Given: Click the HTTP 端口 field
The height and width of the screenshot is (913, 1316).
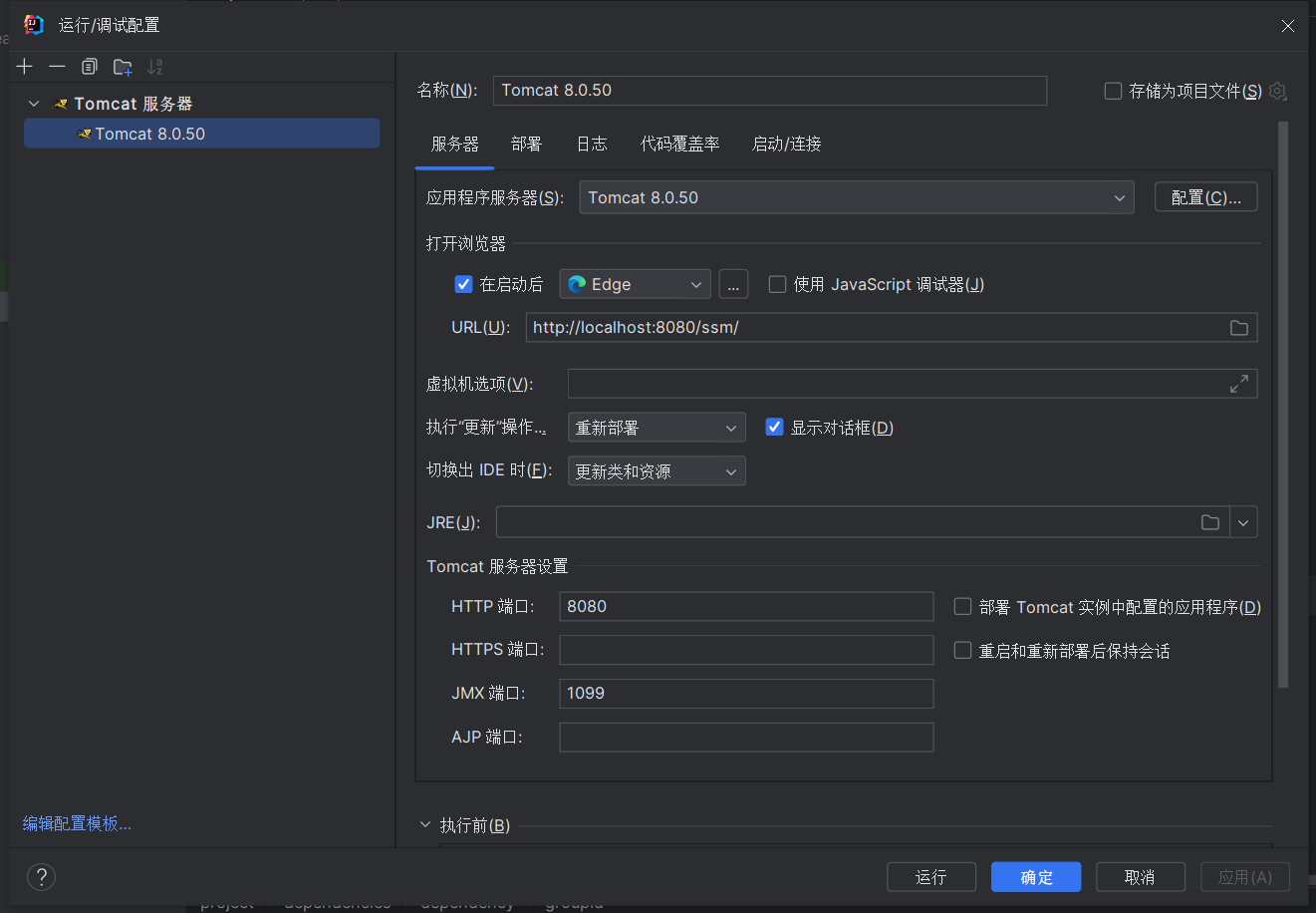Looking at the screenshot, I should coord(746,606).
